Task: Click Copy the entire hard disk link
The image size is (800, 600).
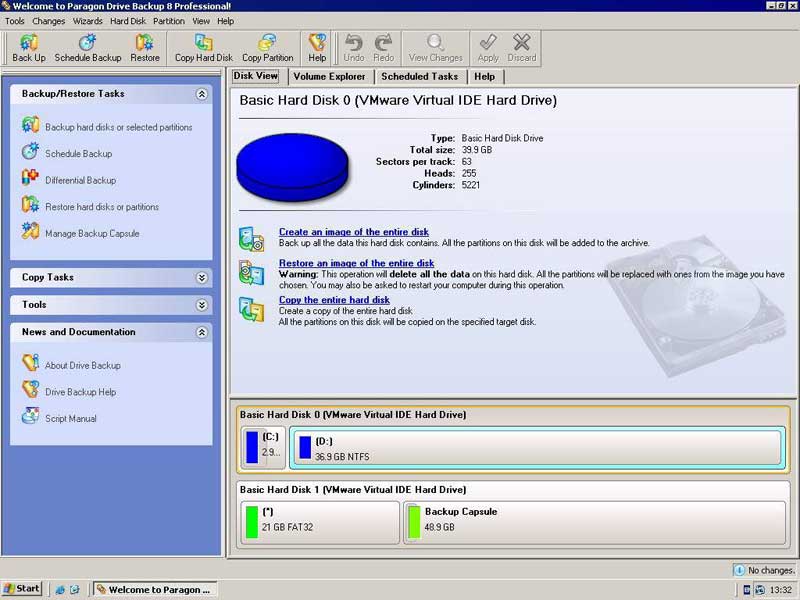Action: [334, 300]
